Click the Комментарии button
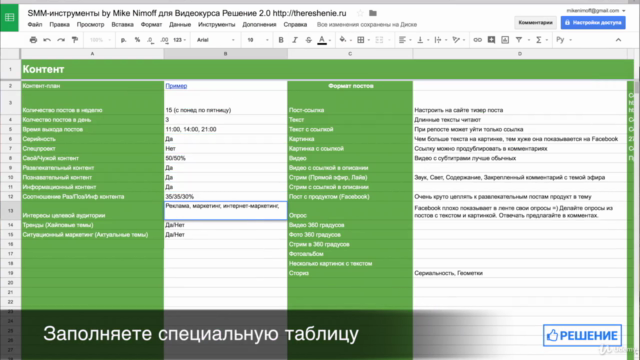 coord(535,22)
